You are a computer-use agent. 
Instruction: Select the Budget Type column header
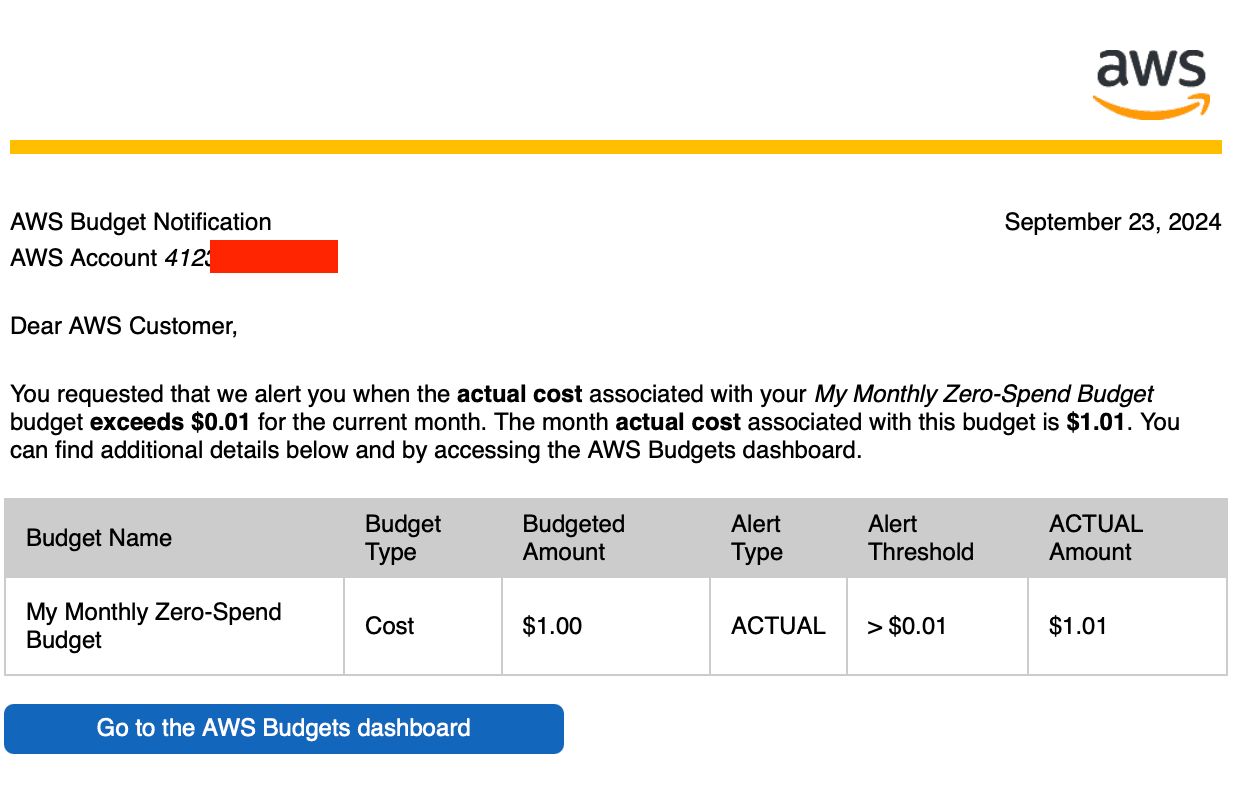click(x=403, y=538)
